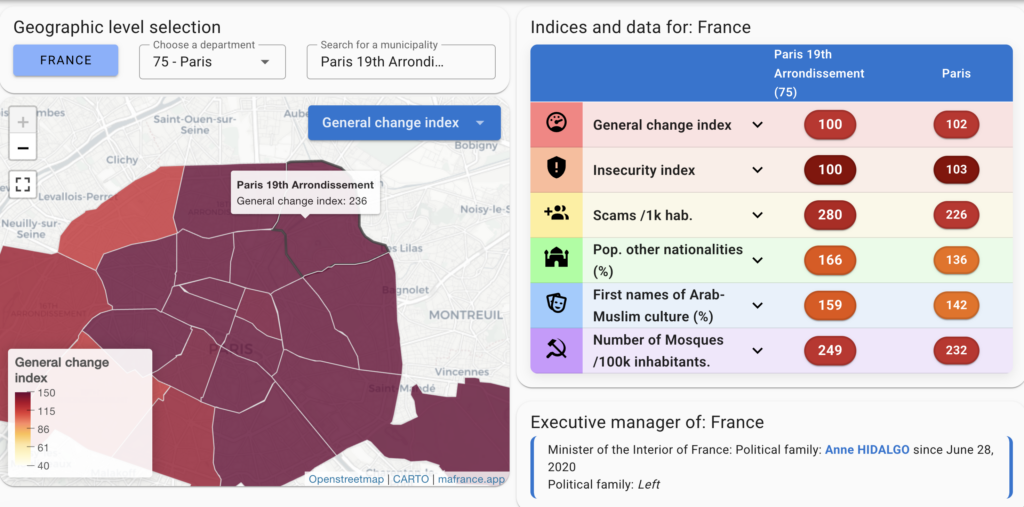Viewport: 1024px width, 507px height.
Task: Click the municipality search field
Action: tap(401, 62)
